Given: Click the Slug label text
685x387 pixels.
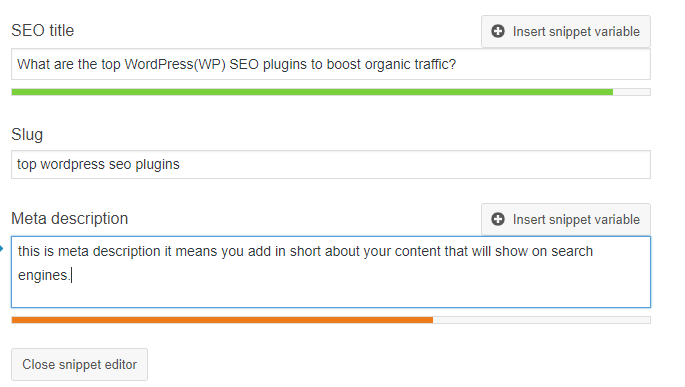Looking at the screenshot, I should 27,135.
